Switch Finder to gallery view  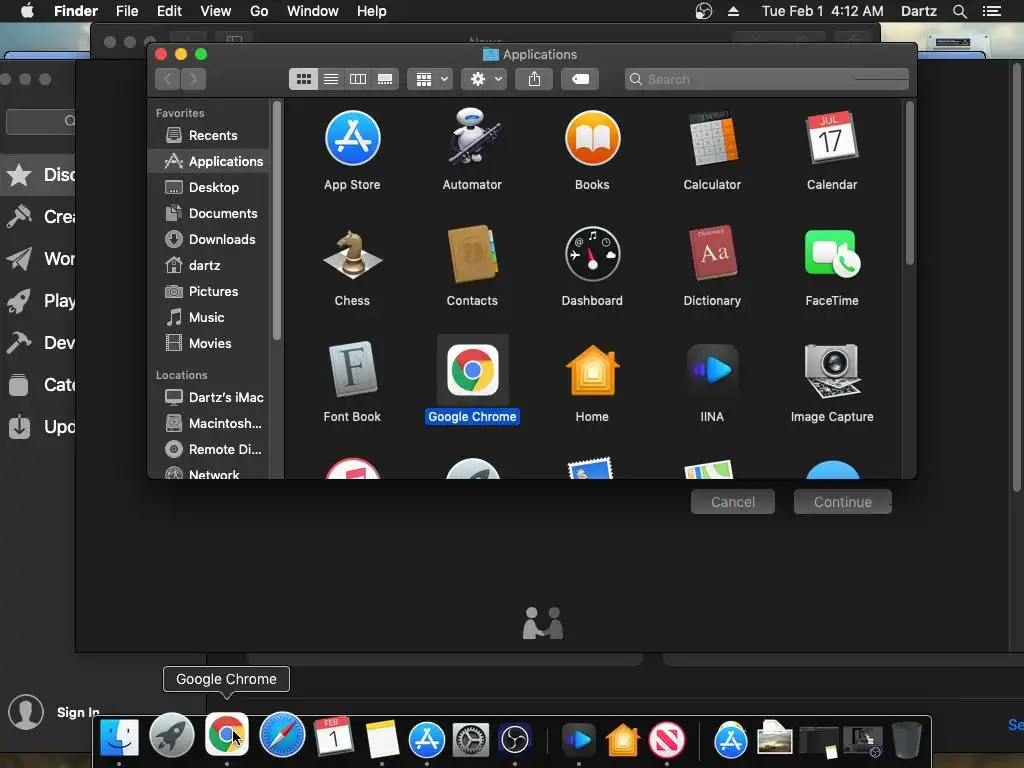(x=385, y=79)
